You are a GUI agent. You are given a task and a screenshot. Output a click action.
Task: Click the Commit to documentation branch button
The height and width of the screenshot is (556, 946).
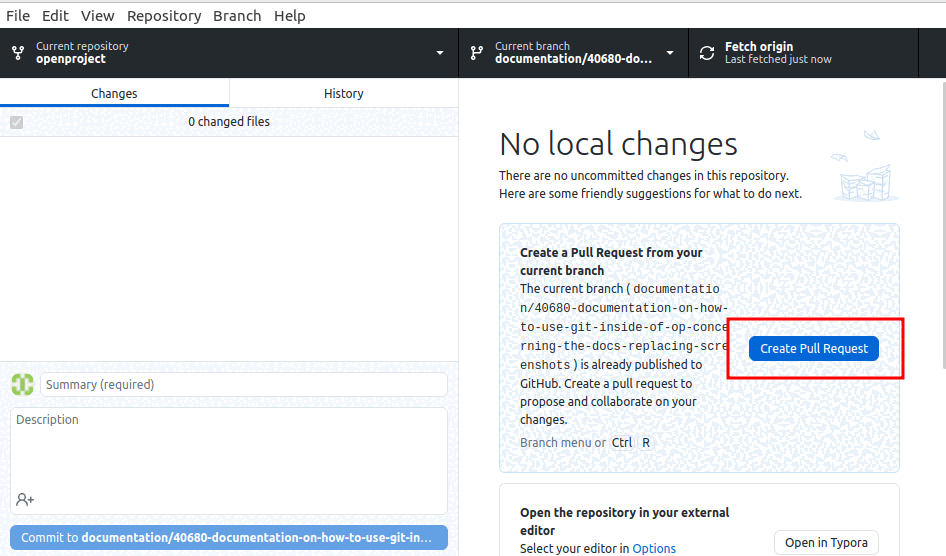(x=229, y=537)
